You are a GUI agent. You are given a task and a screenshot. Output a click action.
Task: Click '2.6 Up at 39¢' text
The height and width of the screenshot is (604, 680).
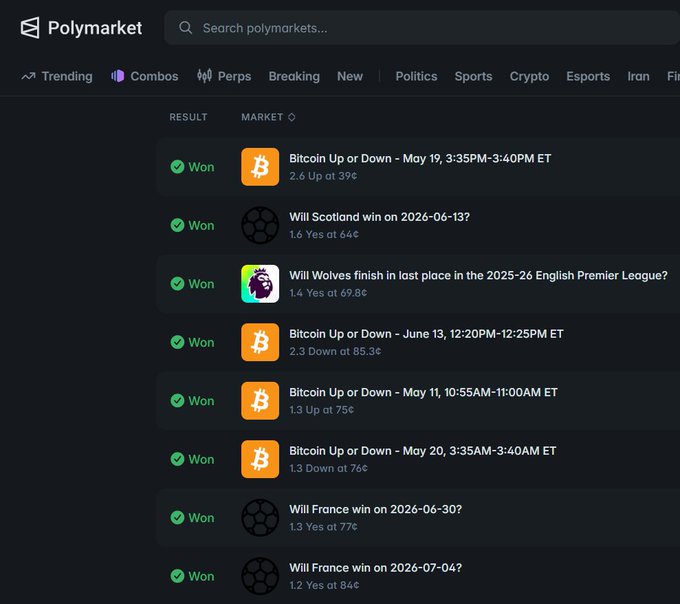coord(323,176)
